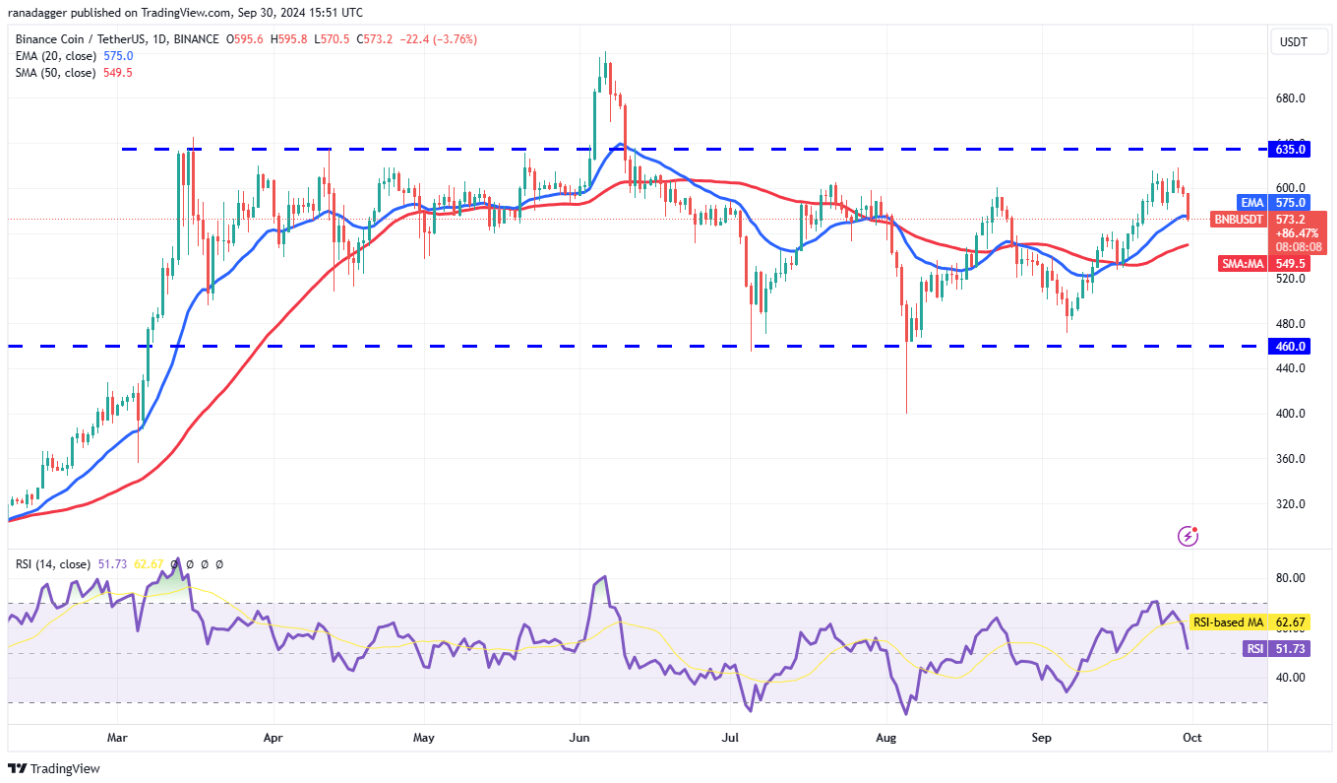Click the Sep label on time axis
The image size is (1337, 783).
1042,738
